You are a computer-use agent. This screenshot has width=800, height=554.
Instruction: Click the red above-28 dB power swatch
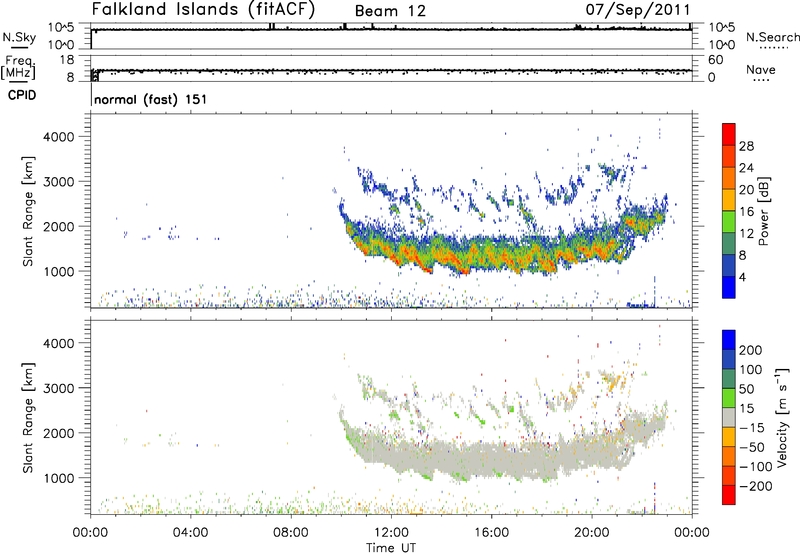coord(729,134)
